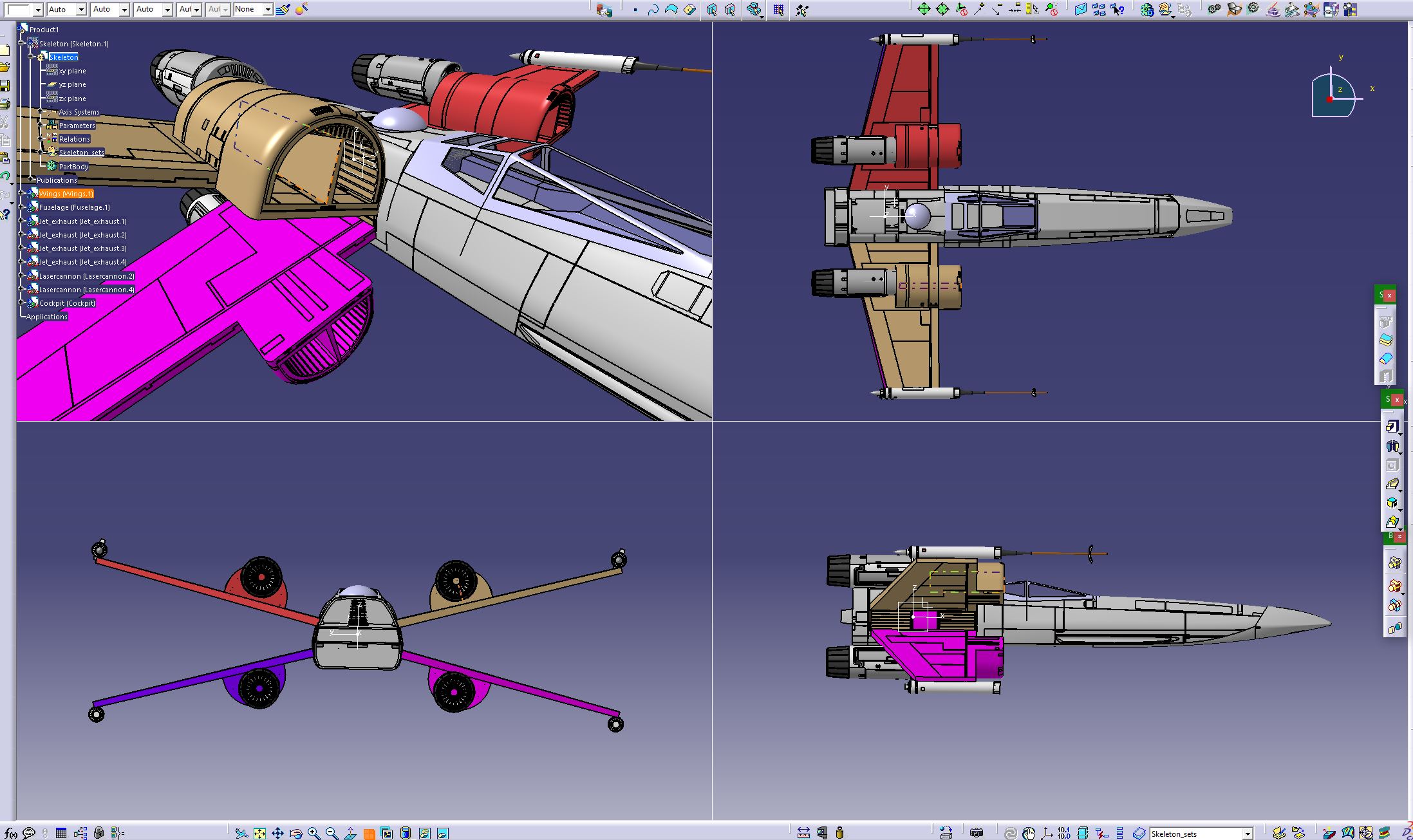Viewport: 1413px width, 840px height.
Task: Select Lasercannon (Lasercannon.4) in tree
Action: pyautogui.click(x=87, y=290)
